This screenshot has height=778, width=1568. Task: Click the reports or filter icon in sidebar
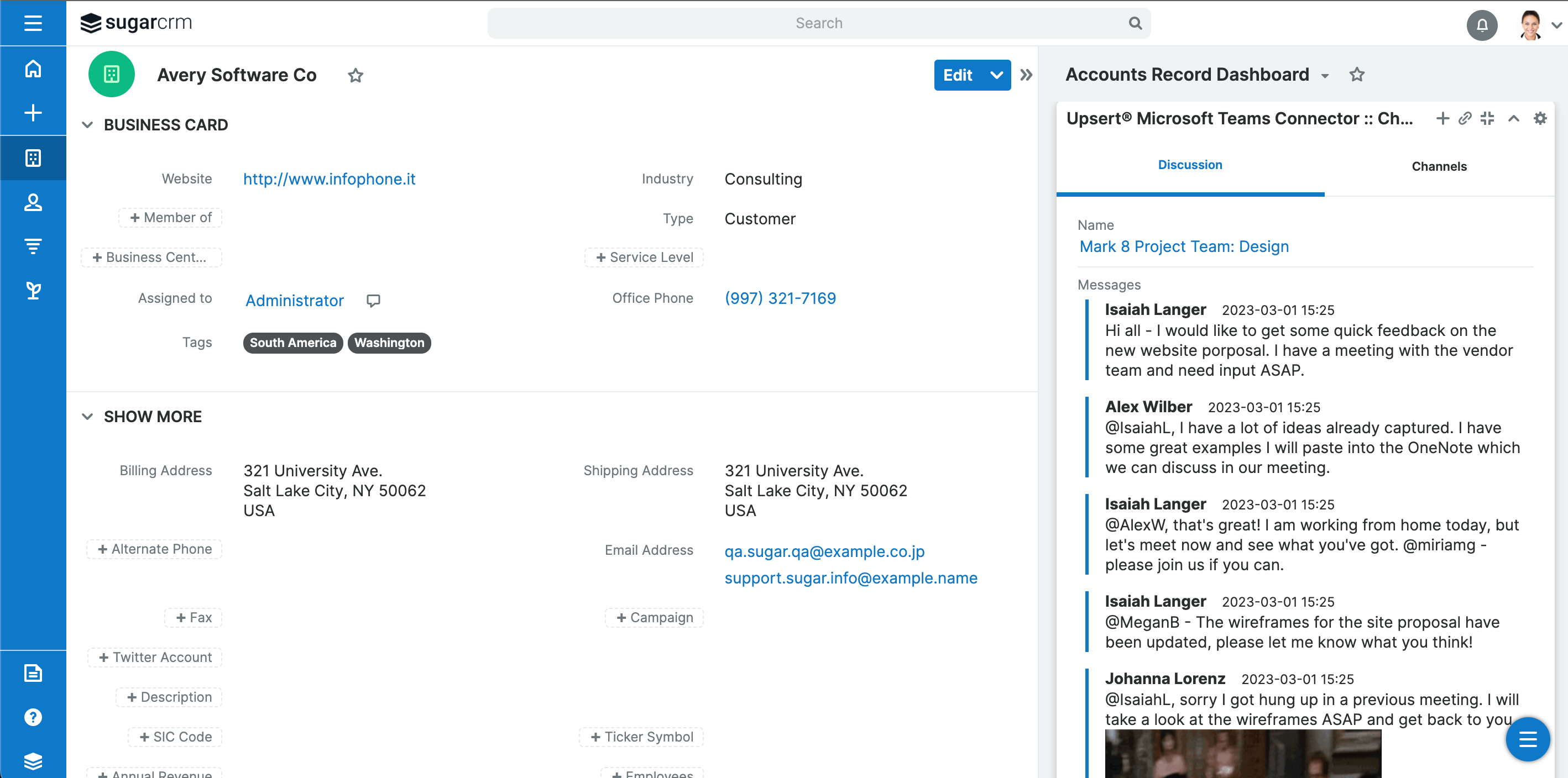(x=33, y=246)
